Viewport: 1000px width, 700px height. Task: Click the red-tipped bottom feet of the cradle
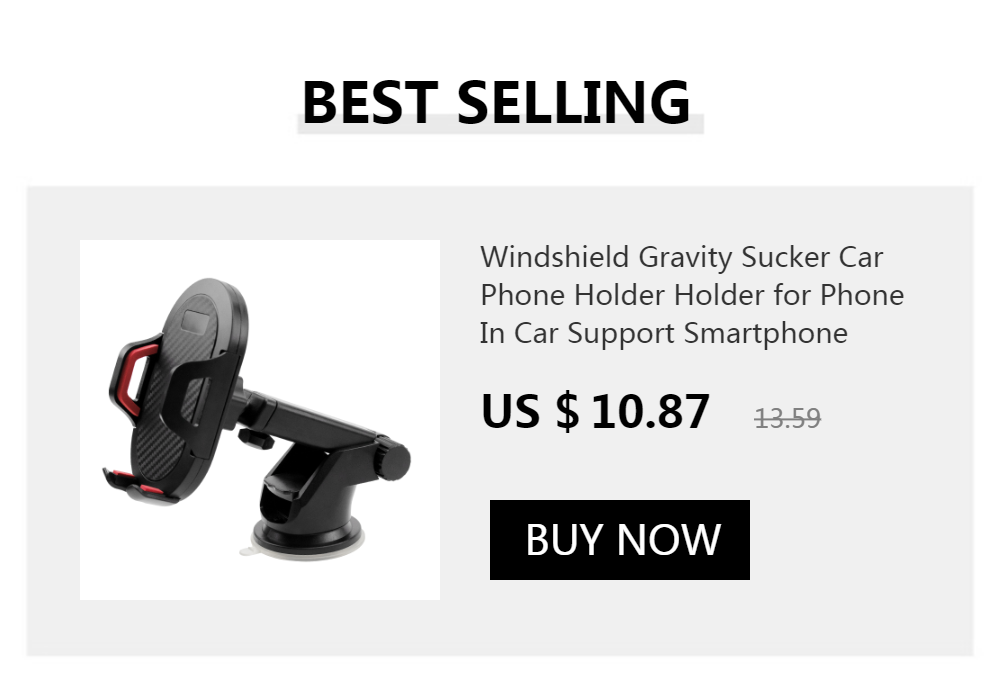pyautogui.click(x=139, y=488)
